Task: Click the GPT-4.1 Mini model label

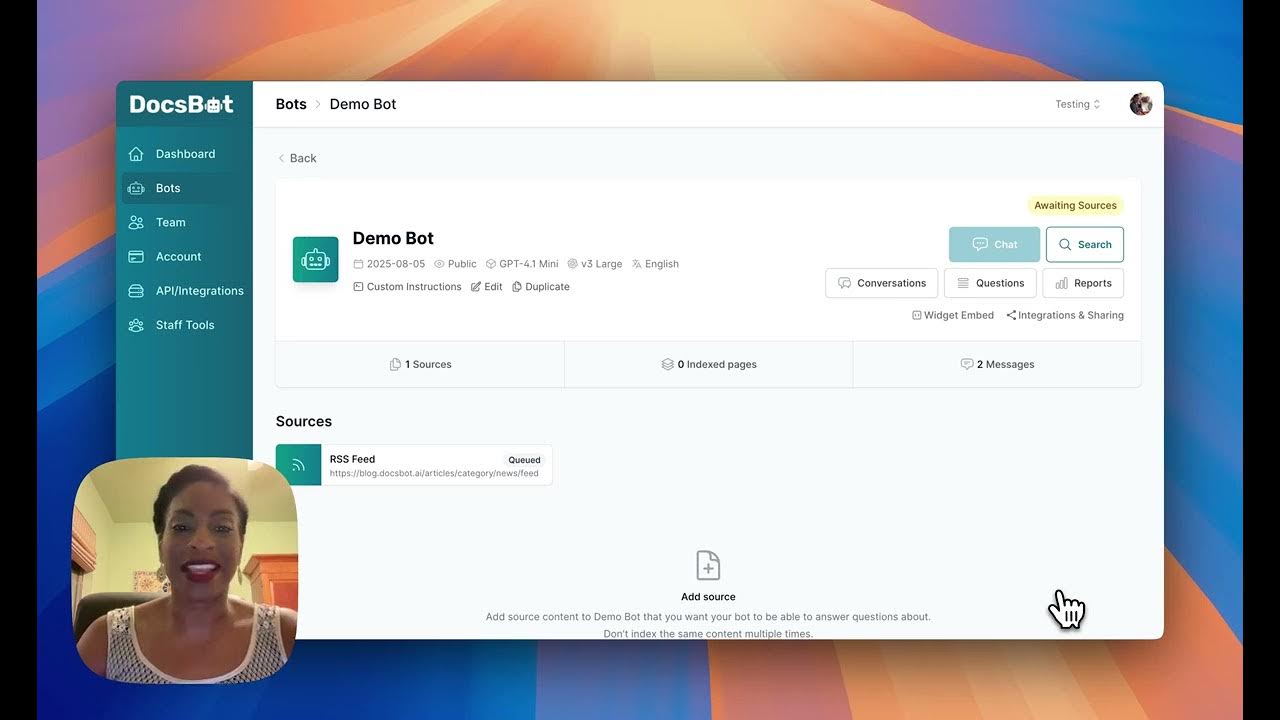Action: pyautogui.click(x=529, y=264)
